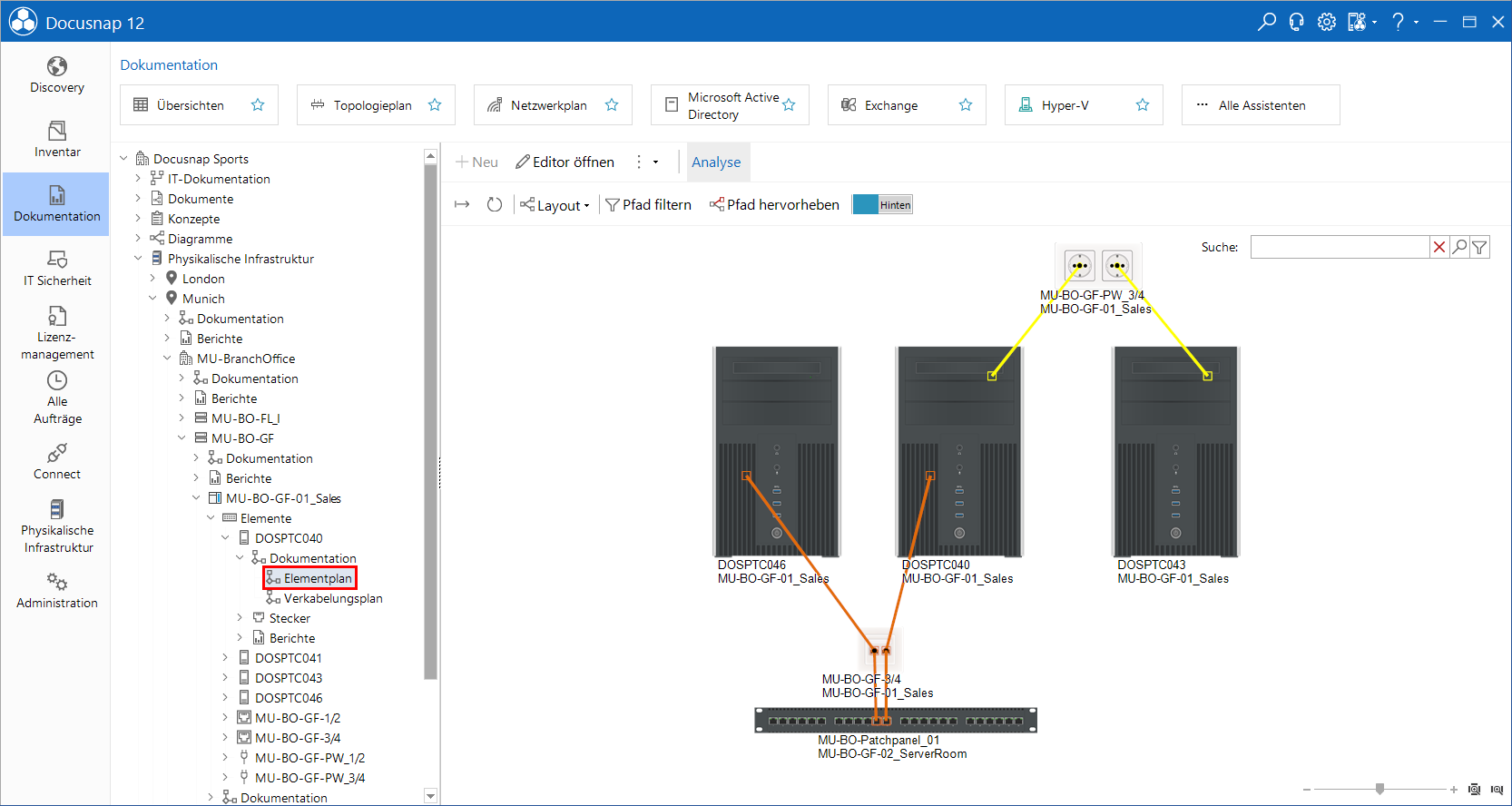This screenshot has height=806, width=1512.
Task: Click Editor öffnen
Action: 565,162
